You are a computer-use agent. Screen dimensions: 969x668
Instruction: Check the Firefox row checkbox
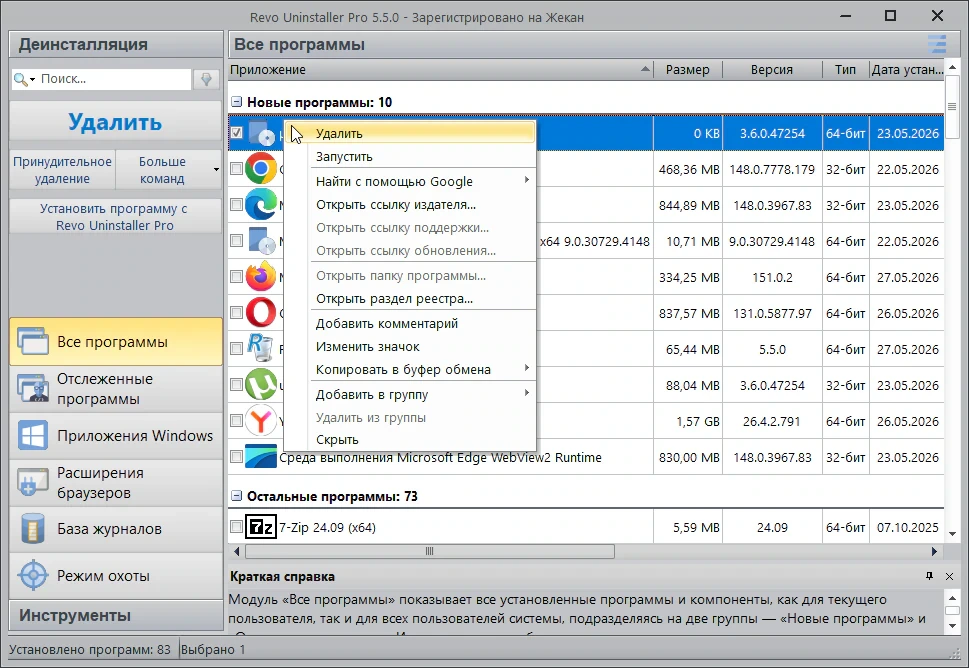(x=236, y=276)
